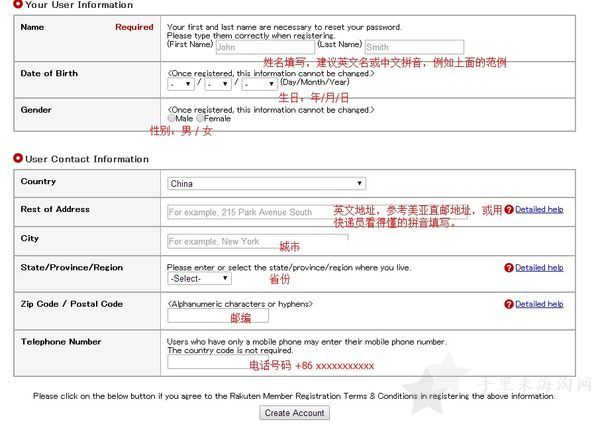This screenshot has width=600, height=424.
Task: Click the red Required label next to Name
Action: [134, 27]
